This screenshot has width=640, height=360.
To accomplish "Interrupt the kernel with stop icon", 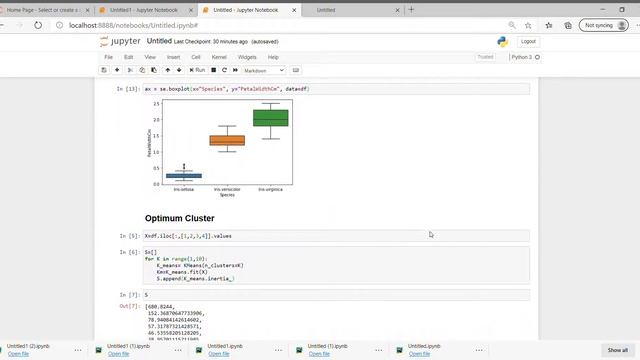I will [x=213, y=70].
